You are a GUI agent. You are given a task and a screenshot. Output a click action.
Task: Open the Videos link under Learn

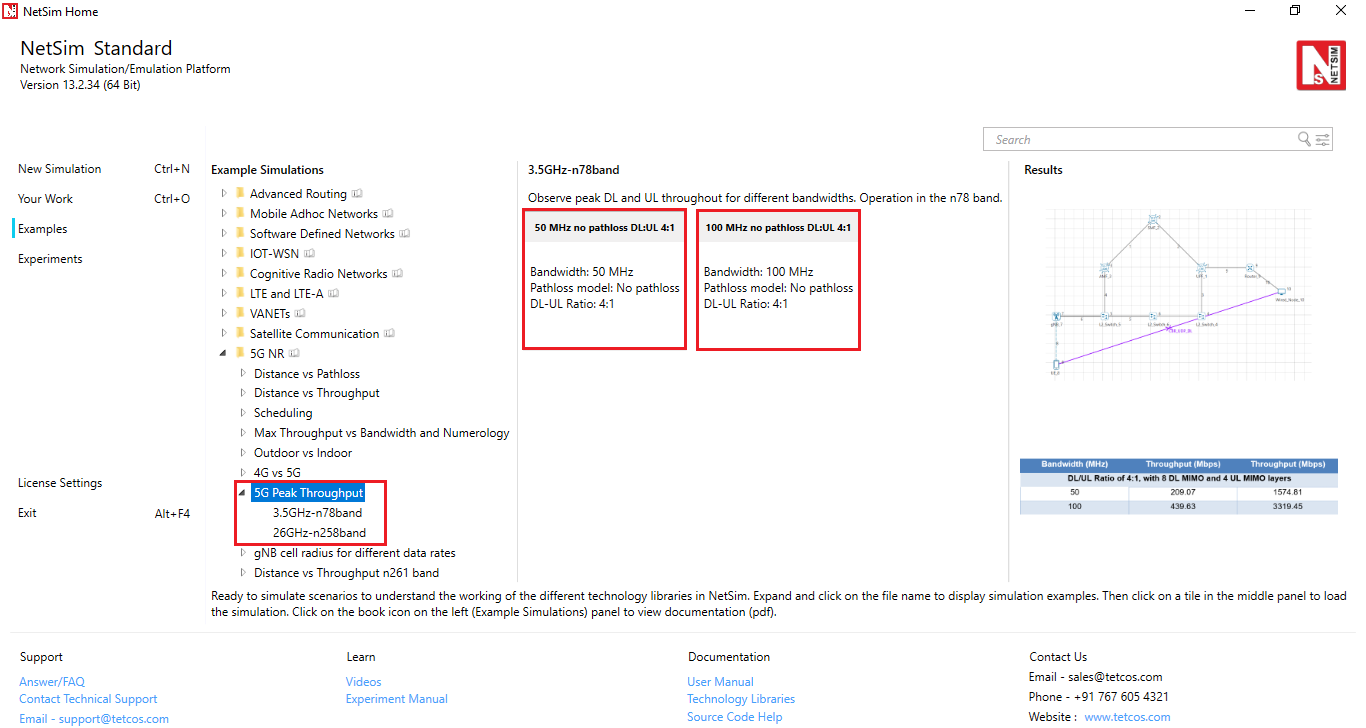tap(364, 682)
